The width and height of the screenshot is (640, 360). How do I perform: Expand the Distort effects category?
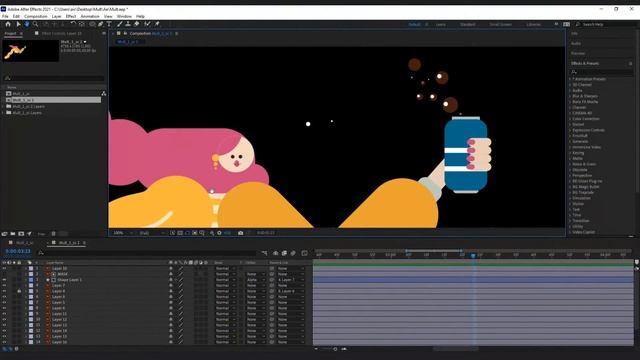(570, 124)
